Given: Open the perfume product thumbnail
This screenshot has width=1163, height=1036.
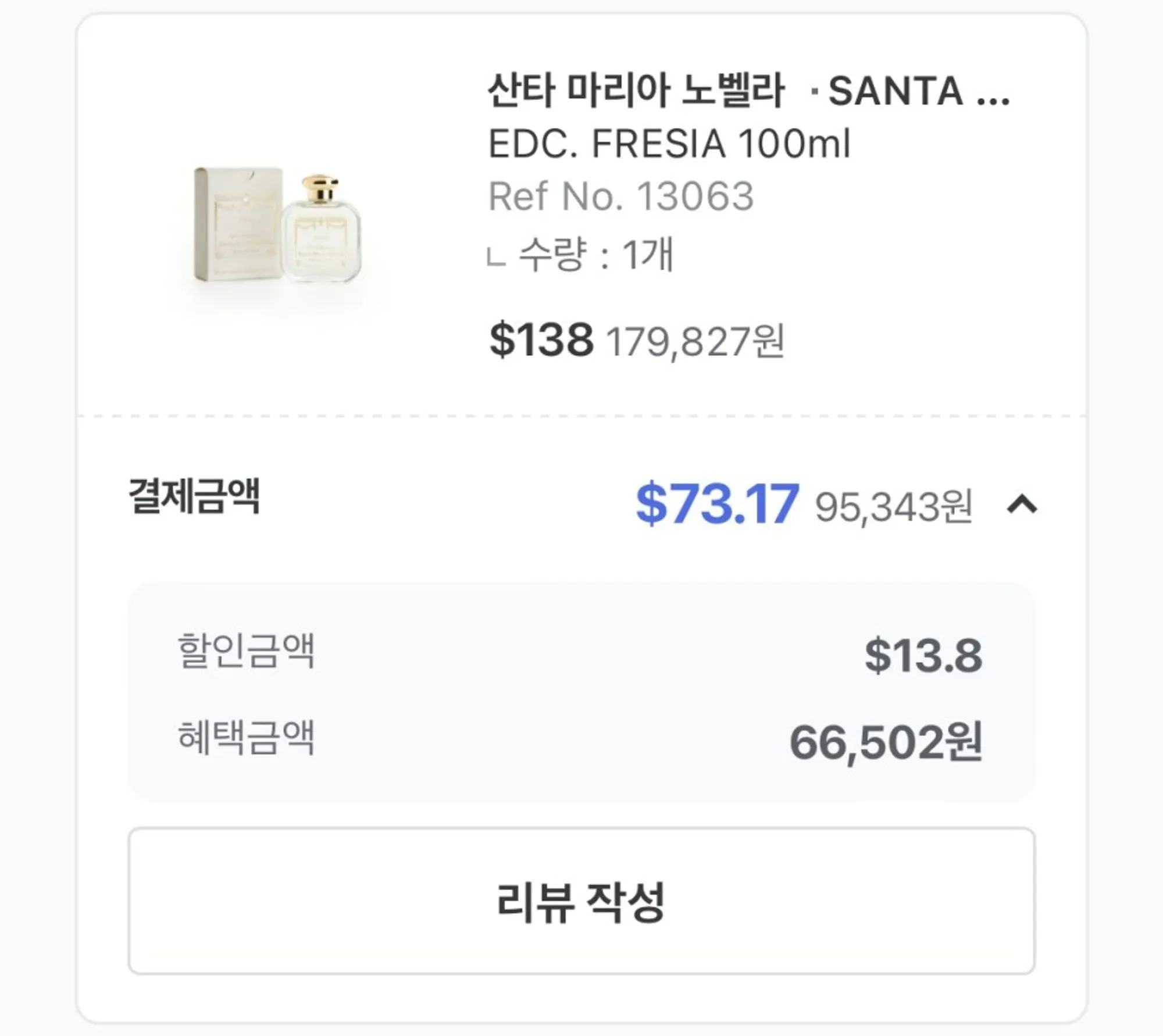Looking at the screenshot, I should point(277,225).
